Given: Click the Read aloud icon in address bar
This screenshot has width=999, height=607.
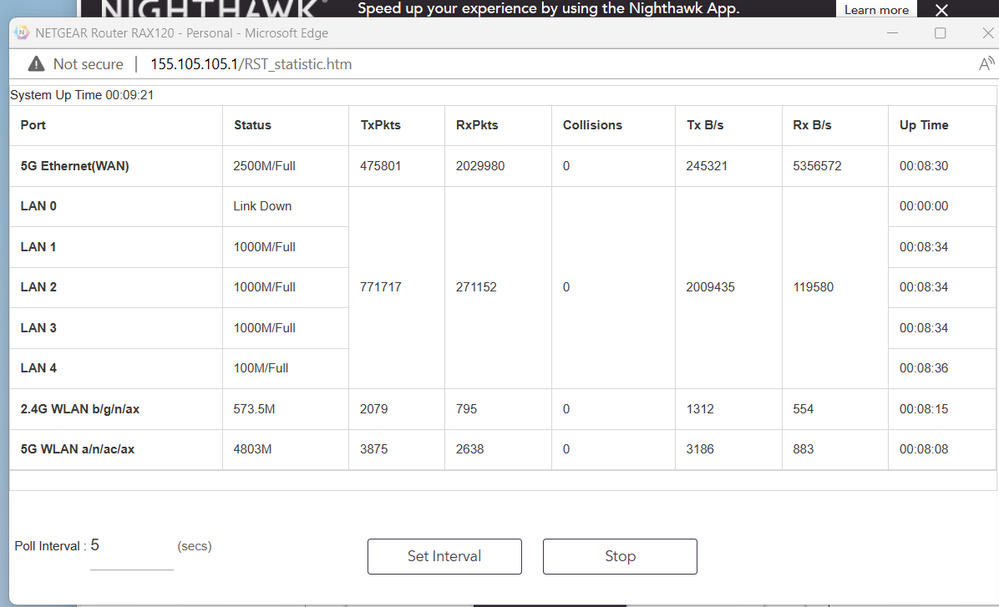Looking at the screenshot, I should point(986,64).
